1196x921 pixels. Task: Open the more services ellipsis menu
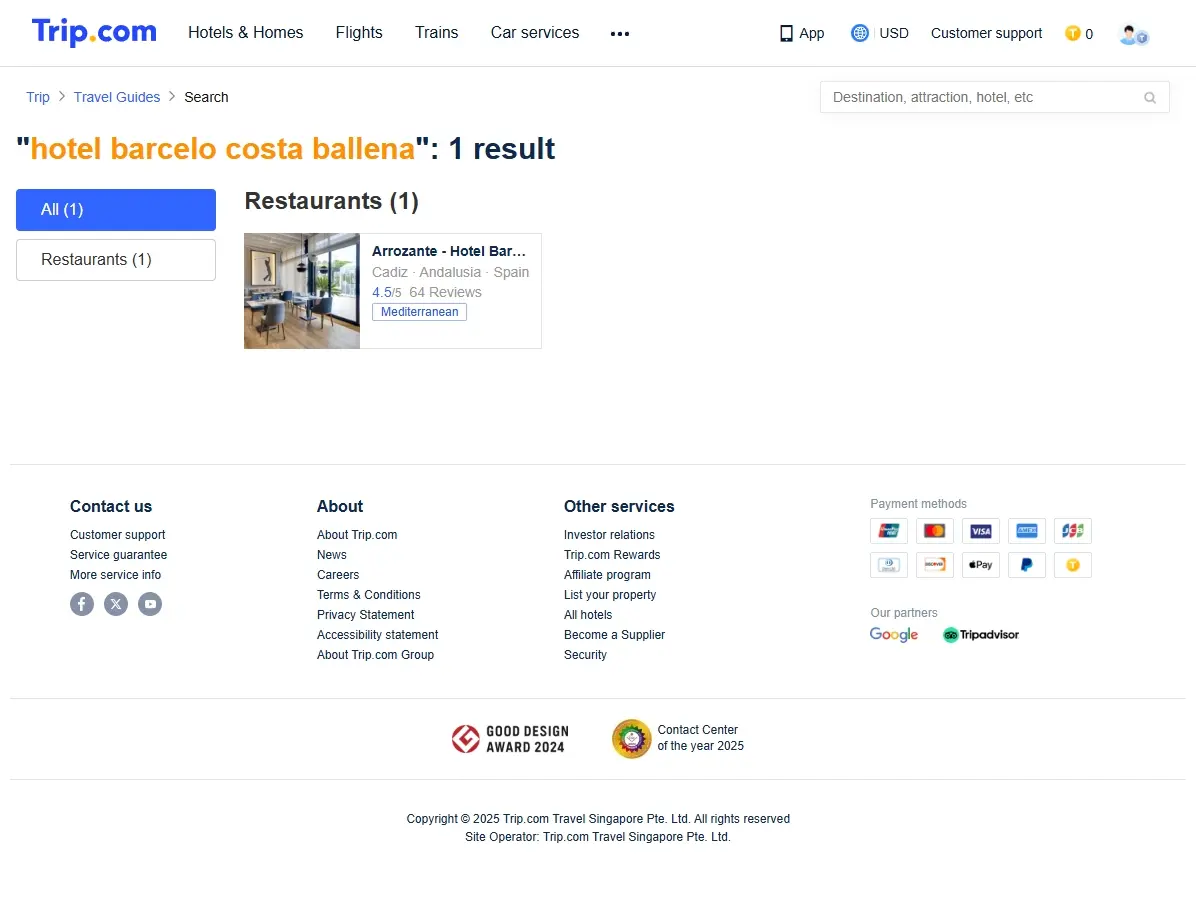pos(619,34)
